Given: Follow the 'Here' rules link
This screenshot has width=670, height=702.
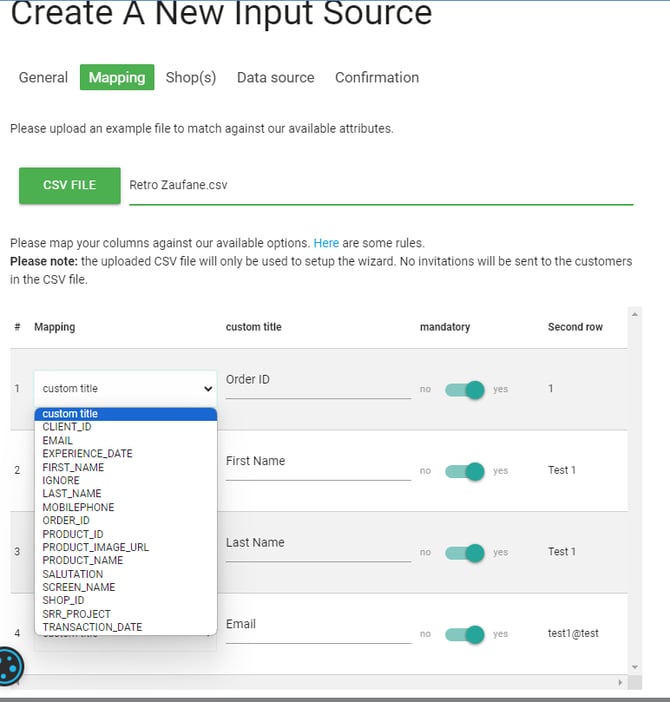Looking at the screenshot, I should tap(326, 243).
